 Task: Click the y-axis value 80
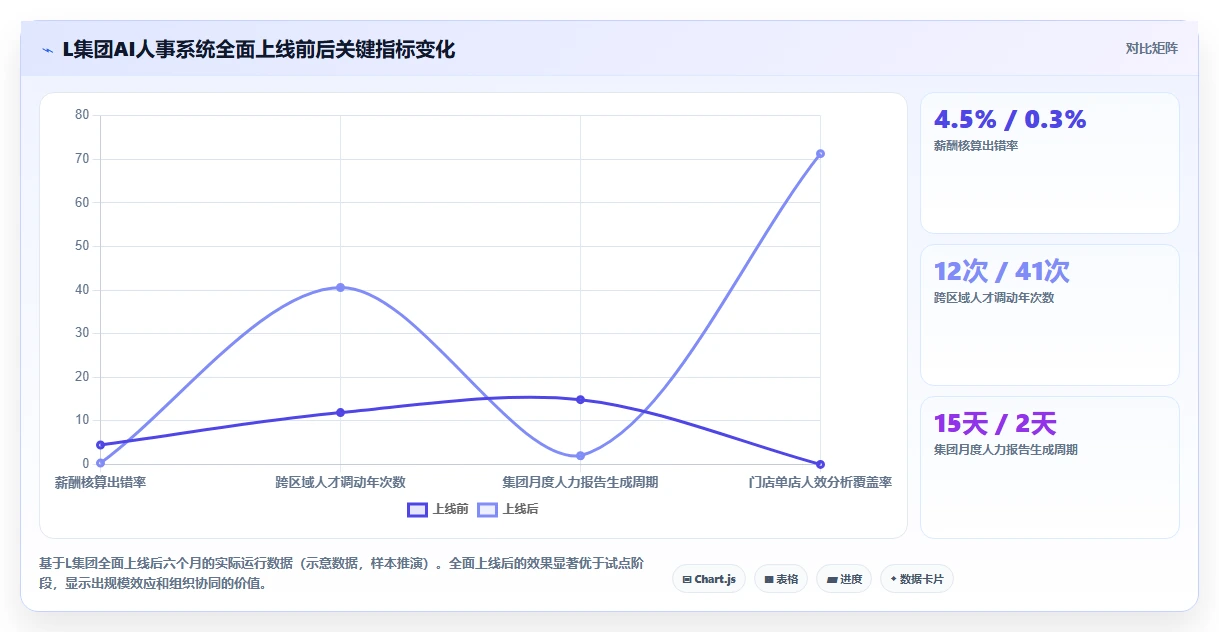pos(82,115)
